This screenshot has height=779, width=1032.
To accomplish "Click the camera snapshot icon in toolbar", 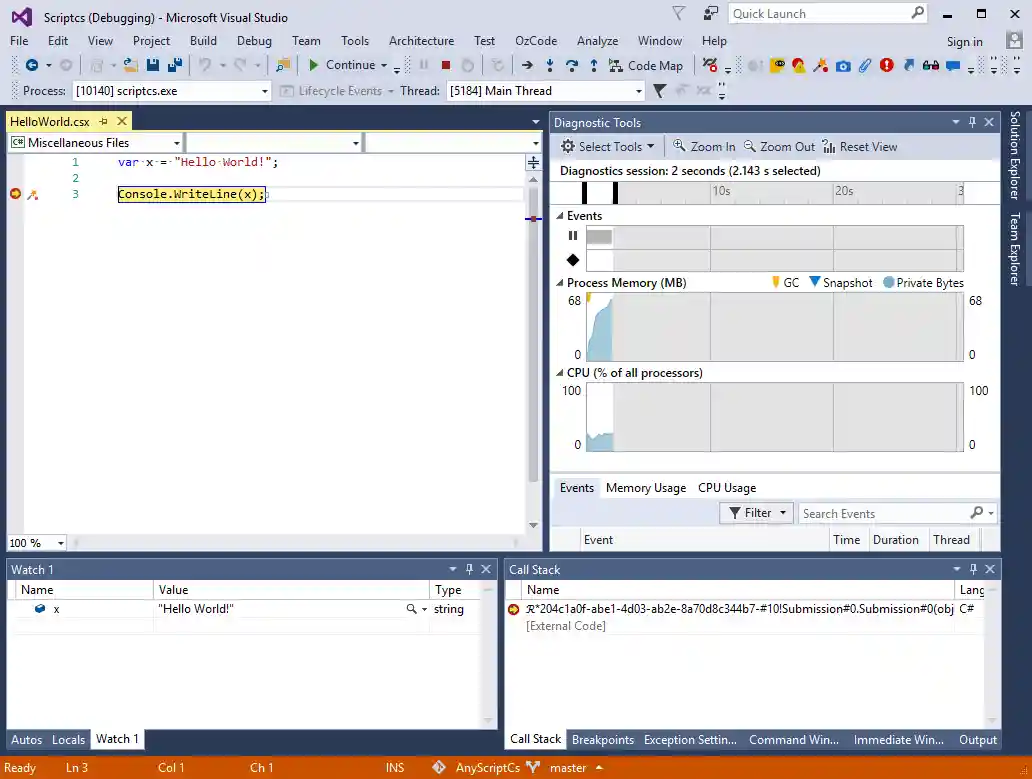I will [843, 65].
